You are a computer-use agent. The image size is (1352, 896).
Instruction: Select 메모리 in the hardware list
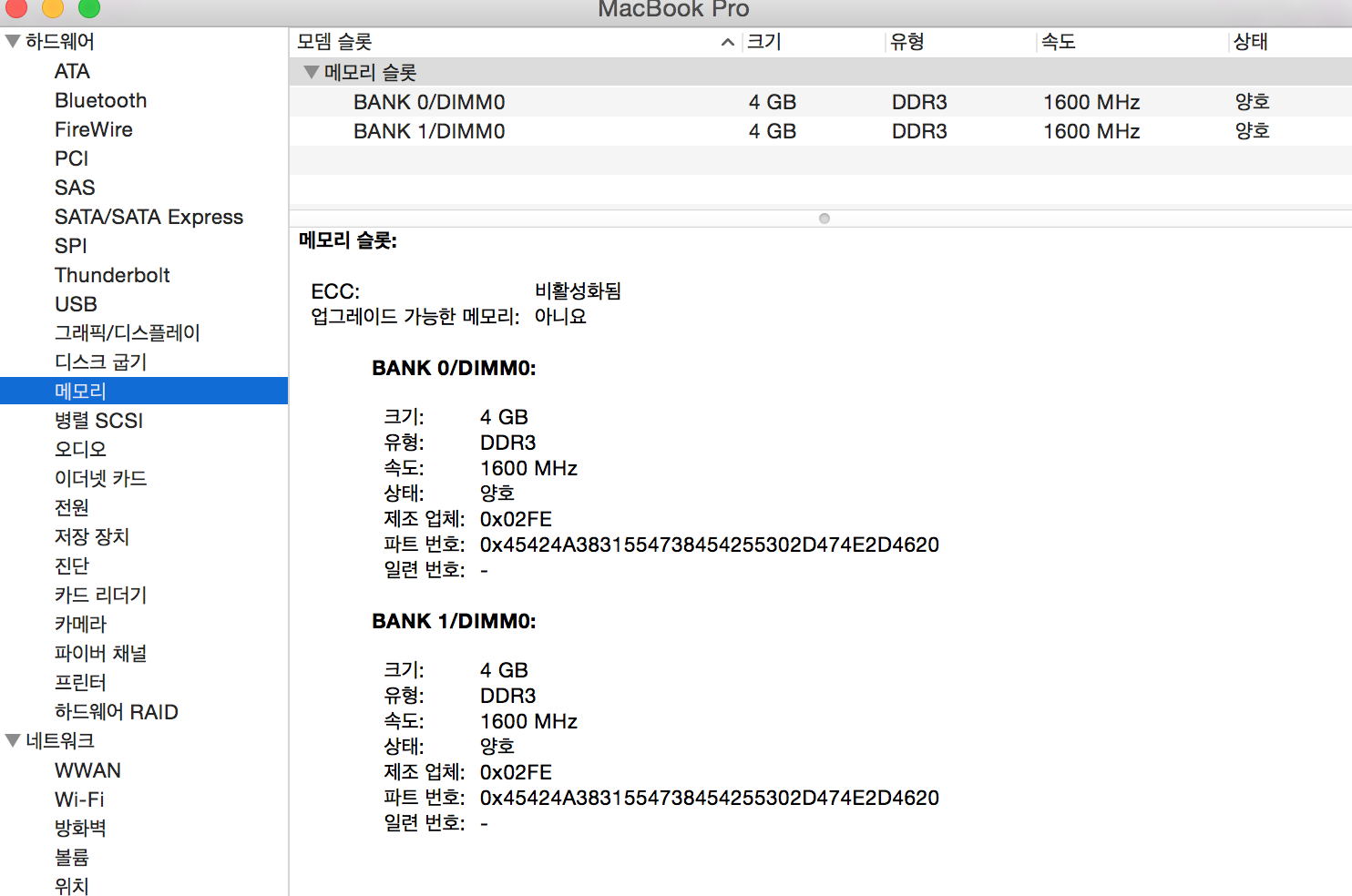click(80, 391)
